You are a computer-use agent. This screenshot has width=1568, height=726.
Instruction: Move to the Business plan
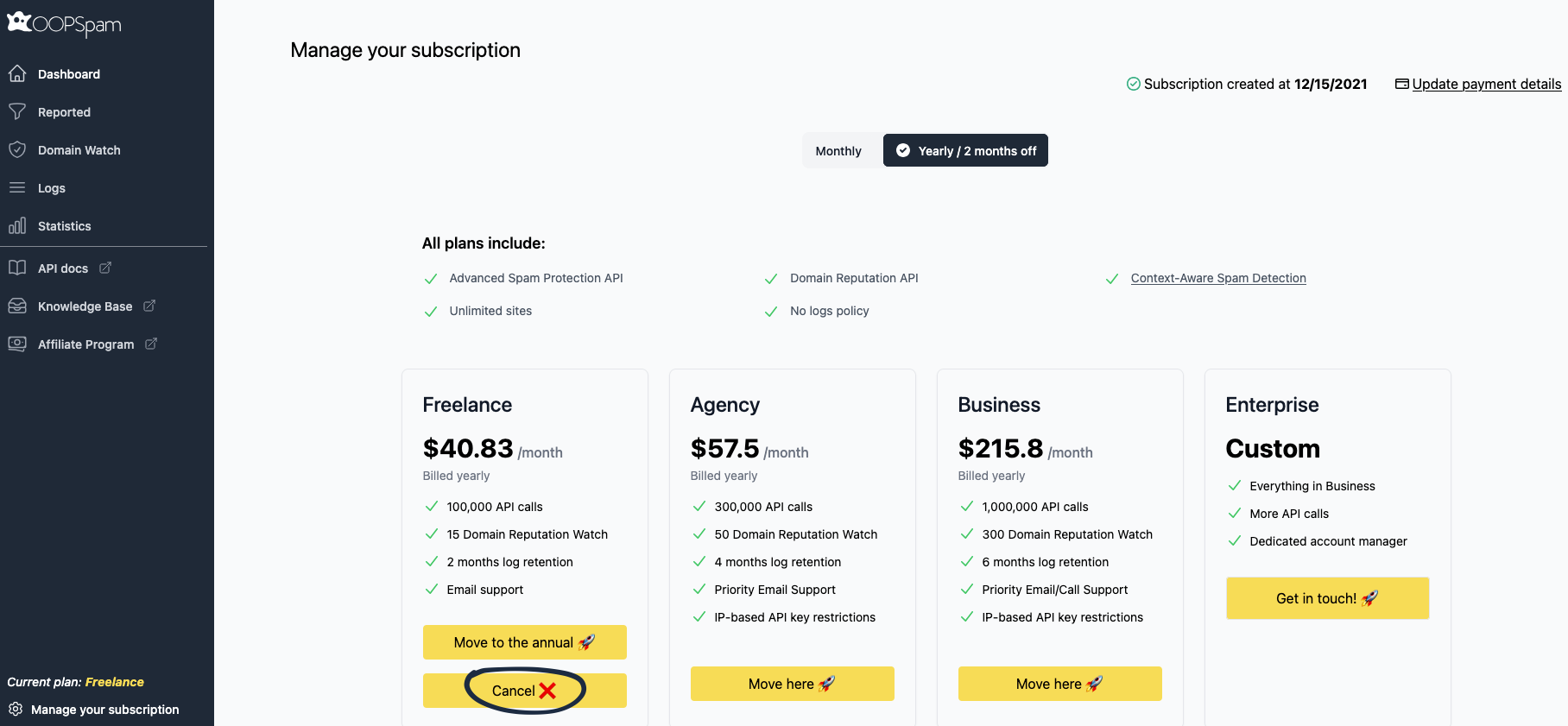1060,684
